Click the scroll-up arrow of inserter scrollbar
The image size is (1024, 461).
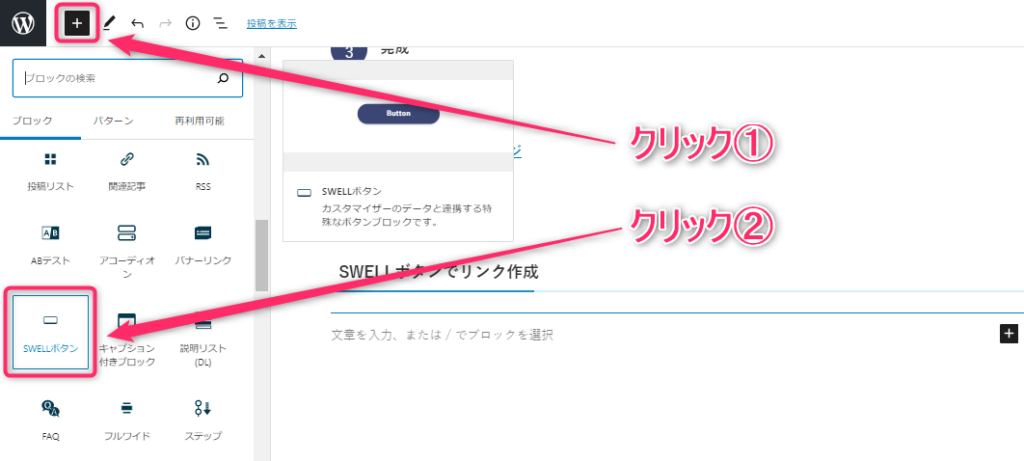coord(262,56)
